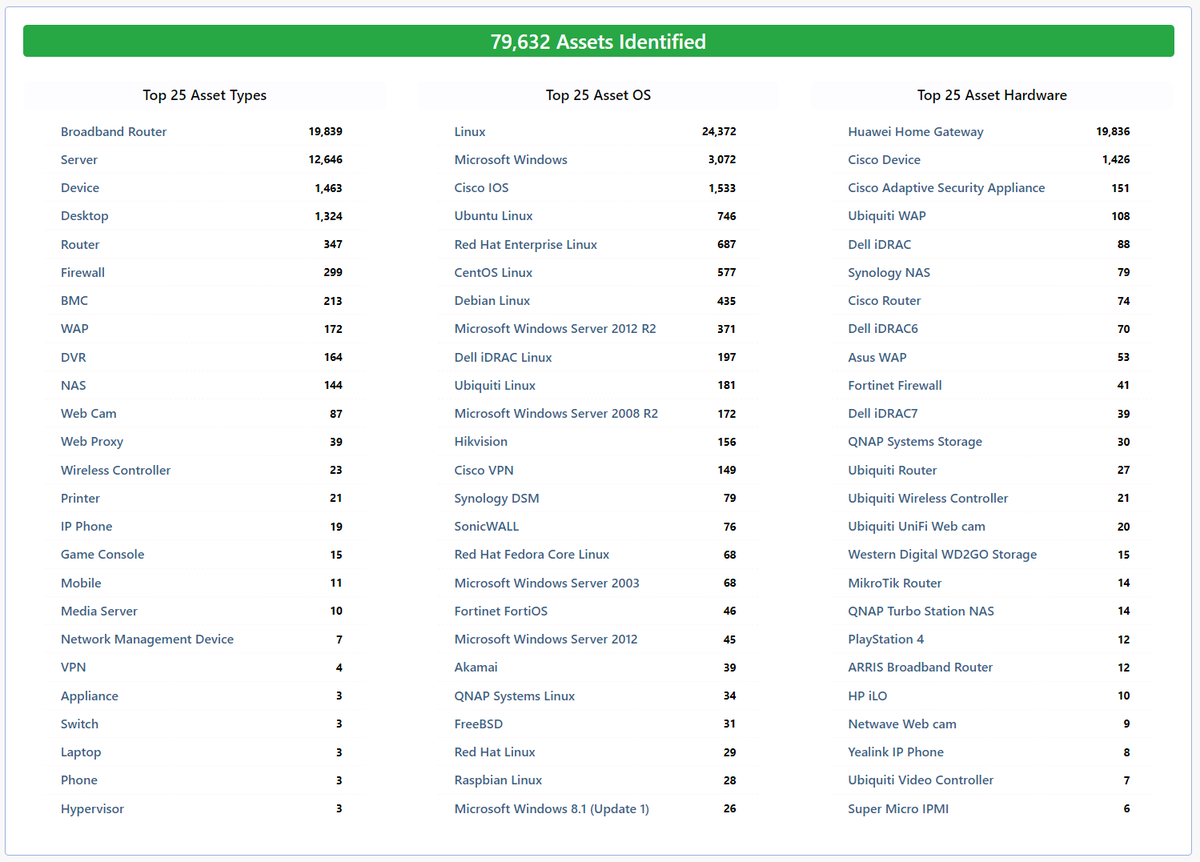Open Ubiquiti Video Controller link
Viewport: 1200px width, 862px height.
click(x=921, y=780)
